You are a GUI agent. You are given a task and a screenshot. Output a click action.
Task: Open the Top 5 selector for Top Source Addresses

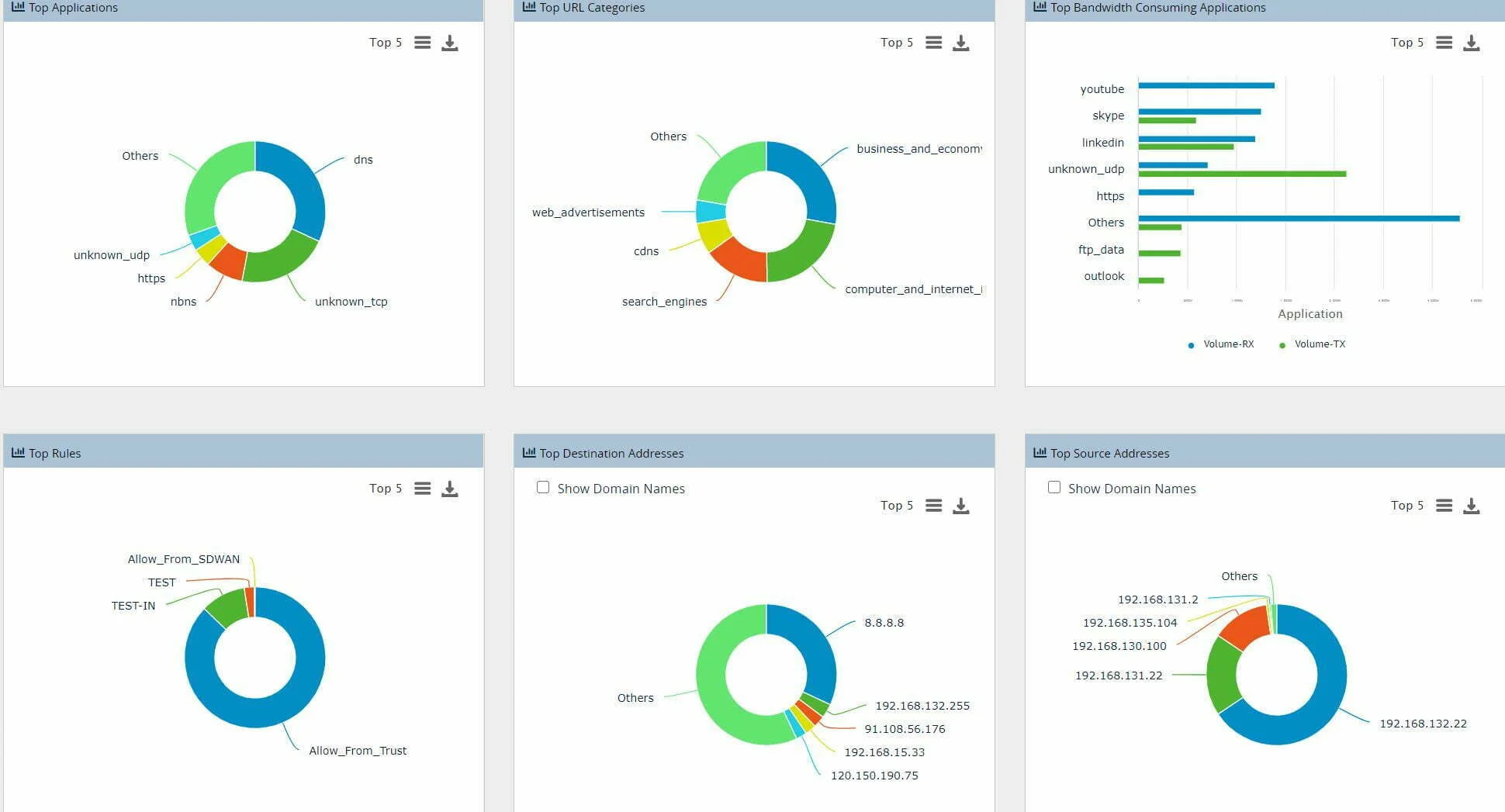coord(1406,505)
